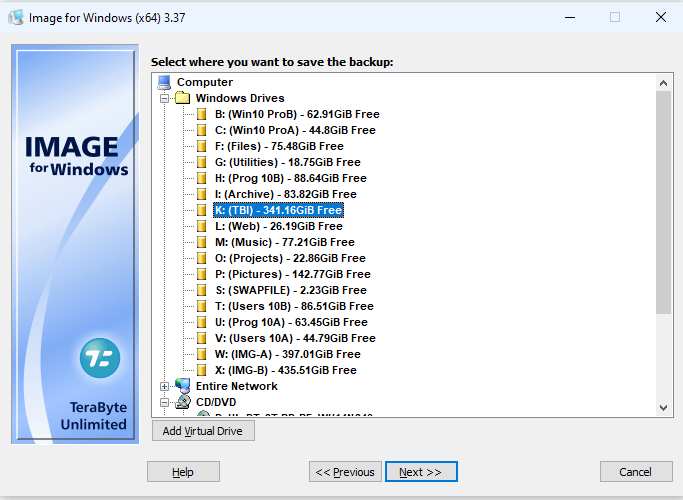Click the drive icon for B: (Win10 ProB)

click(201, 114)
